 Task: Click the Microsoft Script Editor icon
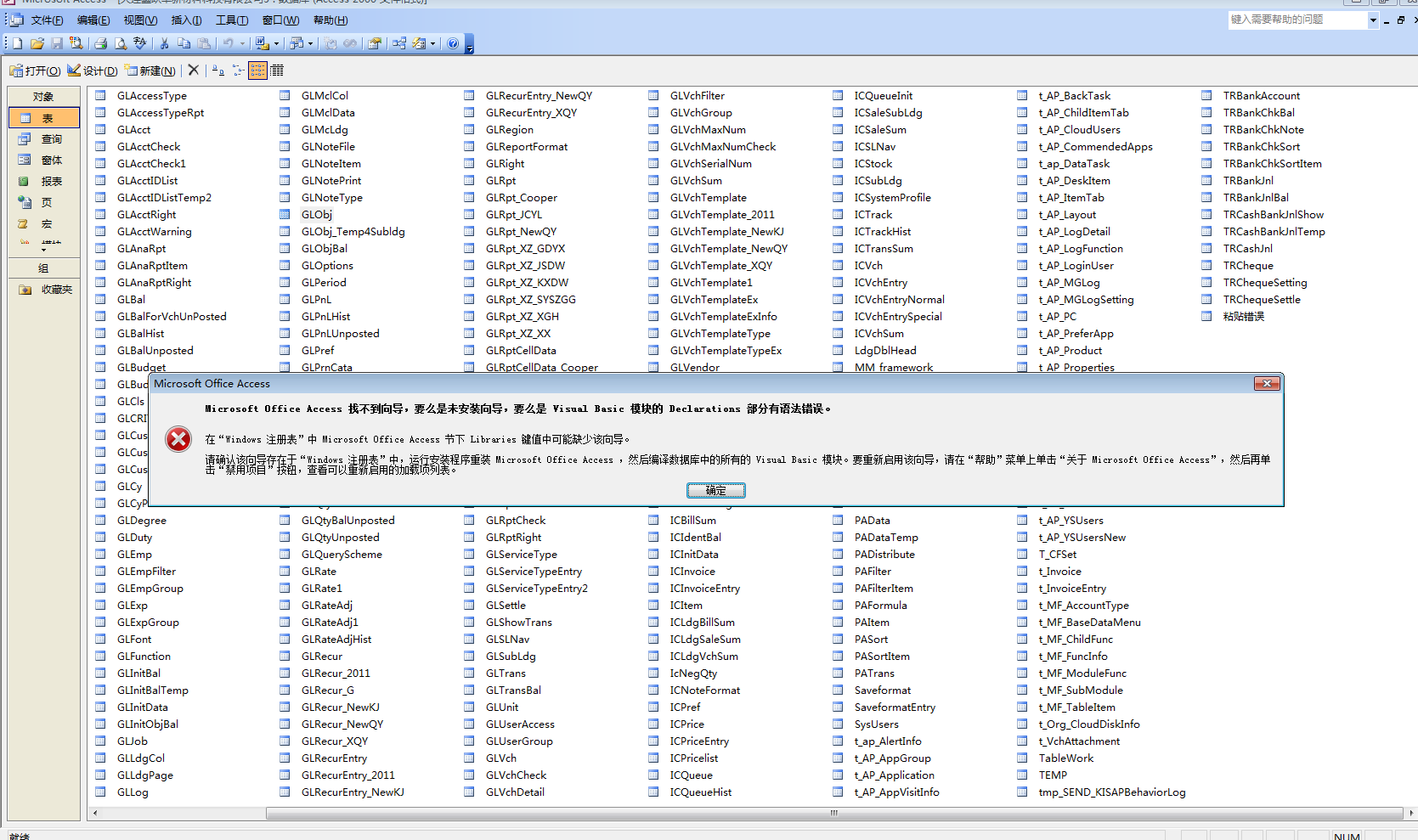[350, 43]
